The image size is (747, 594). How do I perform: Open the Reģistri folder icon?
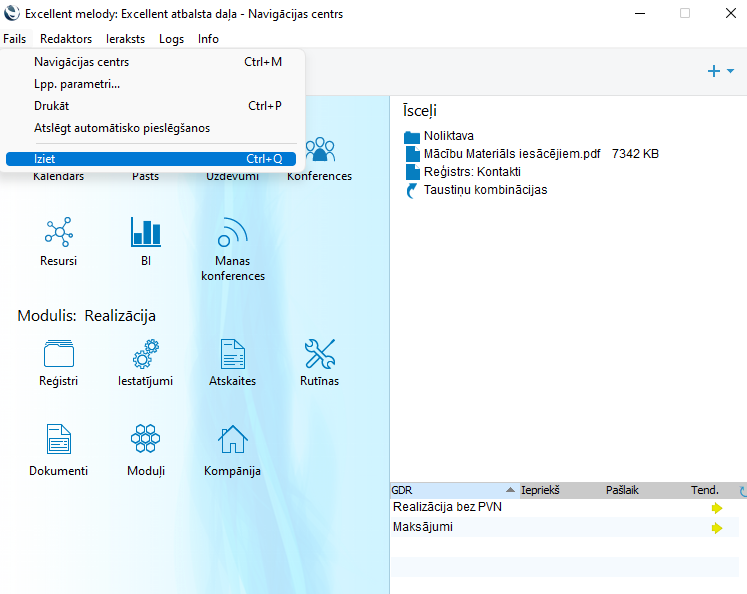tap(59, 354)
